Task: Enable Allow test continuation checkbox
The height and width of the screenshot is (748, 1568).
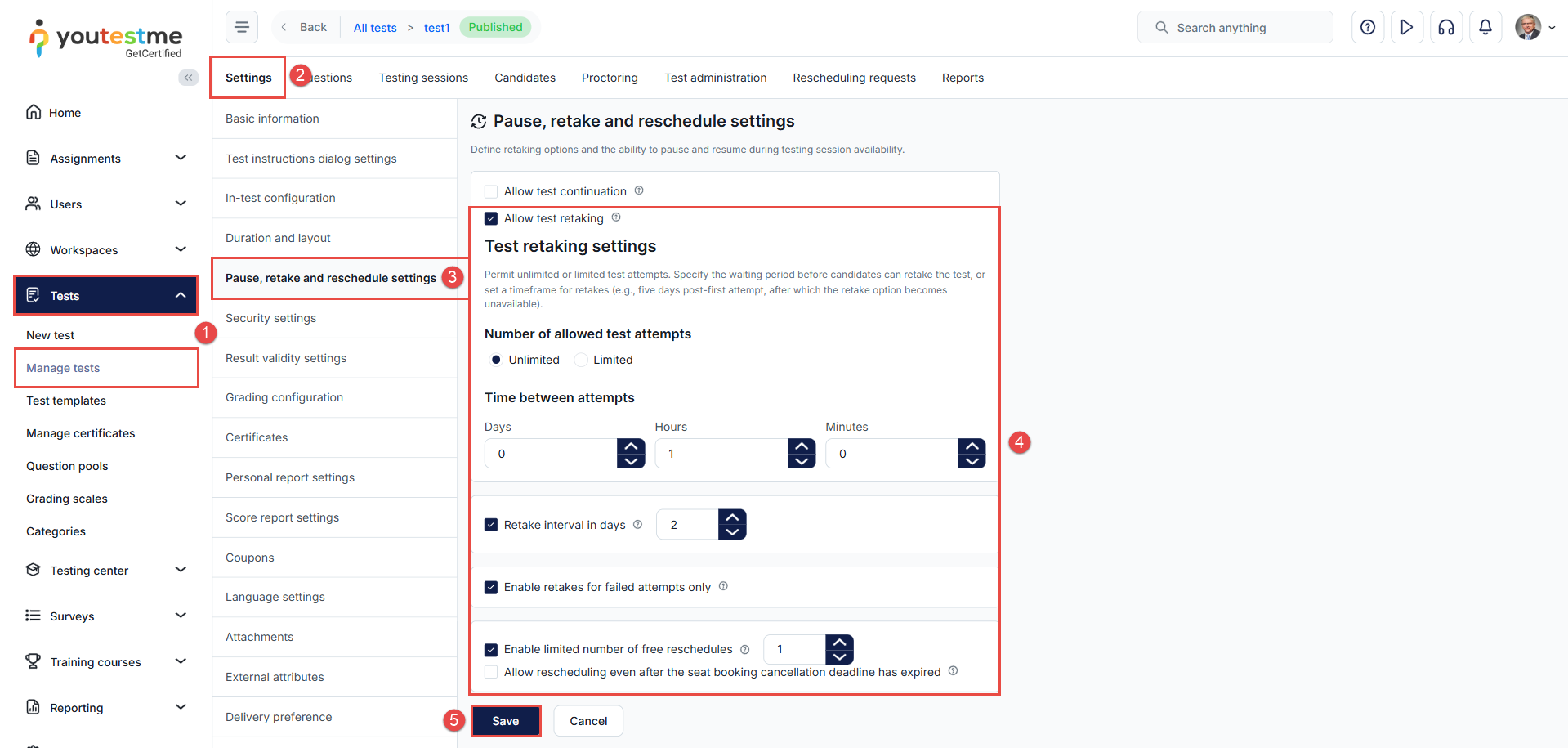Action: point(491,191)
